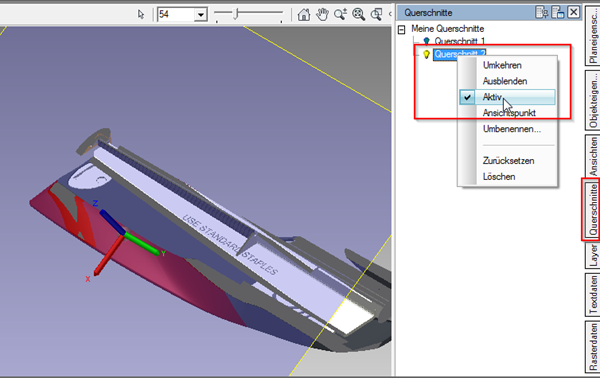The width and height of the screenshot is (600, 378).
Task: Choose Ausblenden from the context menu
Action: click(505, 81)
